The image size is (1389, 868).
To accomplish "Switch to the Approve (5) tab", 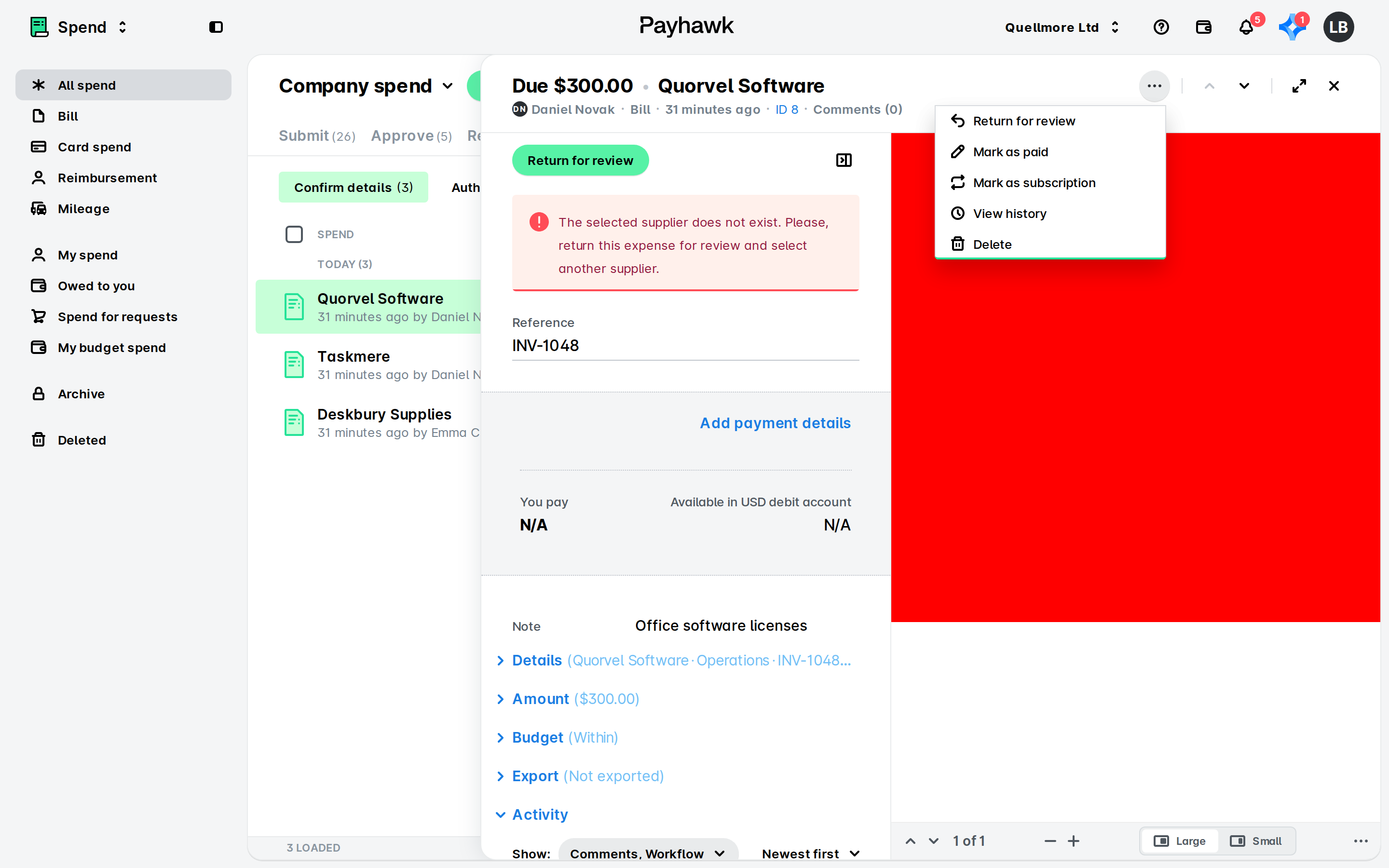I will pyautogui.click(x=411, y=136).
